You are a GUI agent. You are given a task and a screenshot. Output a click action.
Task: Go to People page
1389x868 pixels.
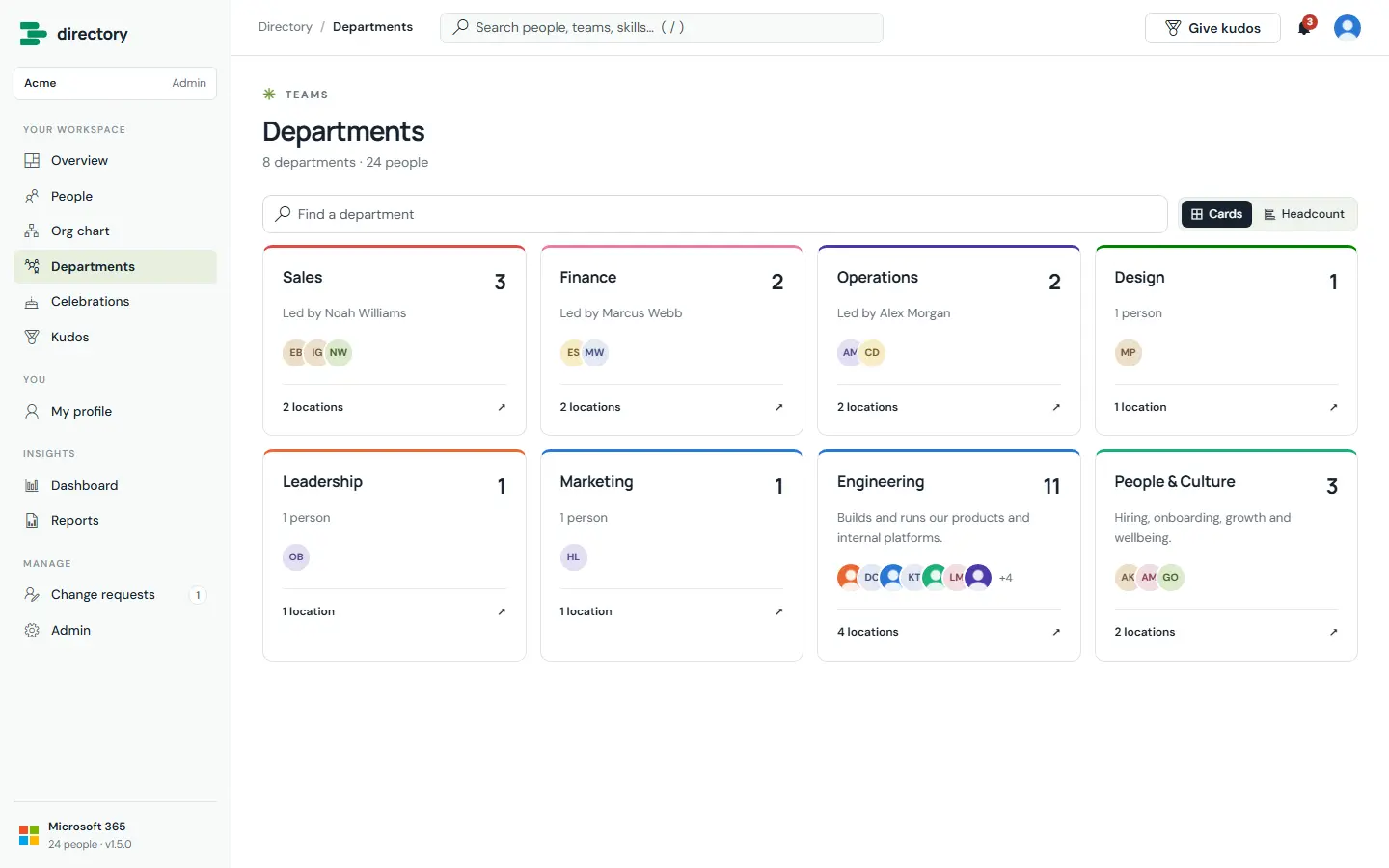(115, 196)
